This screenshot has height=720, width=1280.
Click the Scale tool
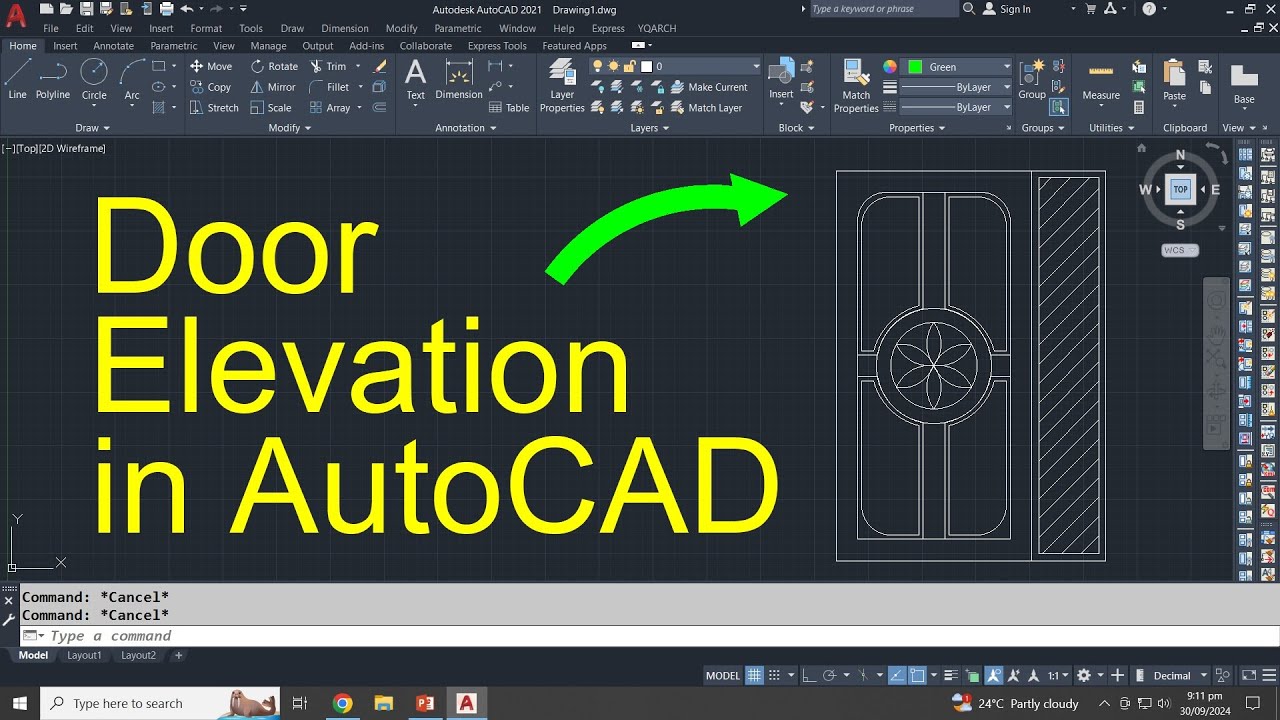[271, 108]
